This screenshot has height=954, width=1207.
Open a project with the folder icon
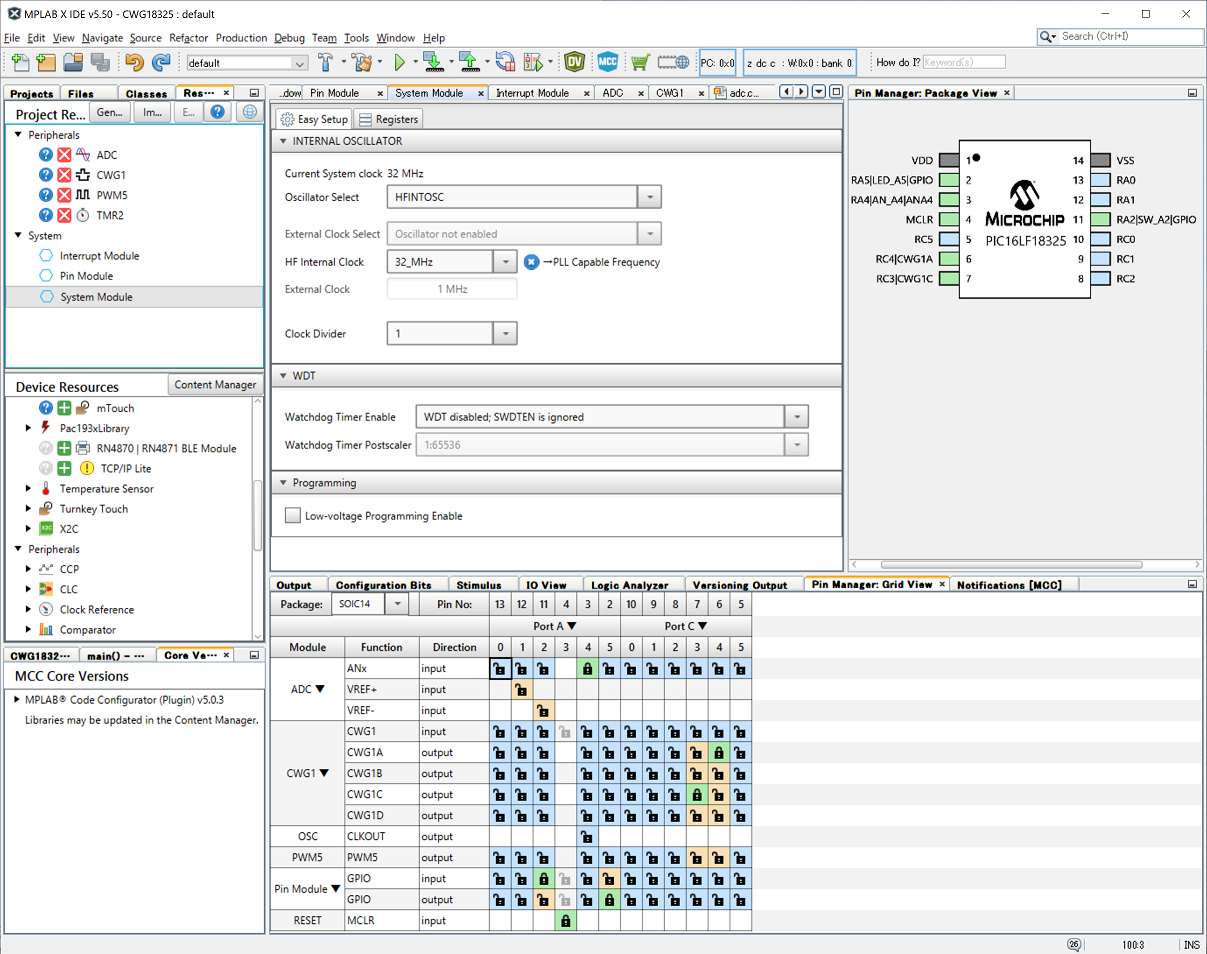click(x=73, y=62)
